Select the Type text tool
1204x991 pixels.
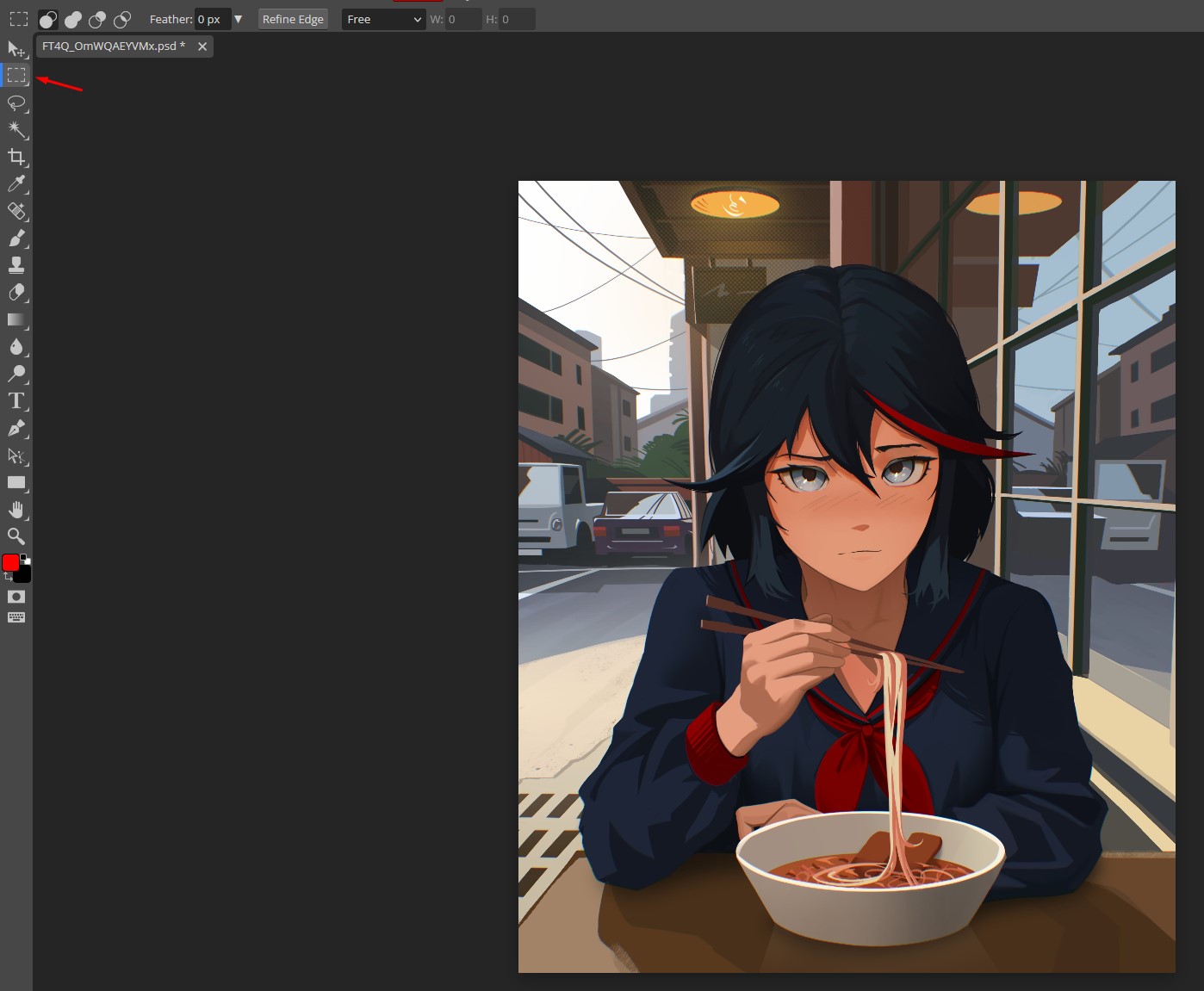point(16,401)
